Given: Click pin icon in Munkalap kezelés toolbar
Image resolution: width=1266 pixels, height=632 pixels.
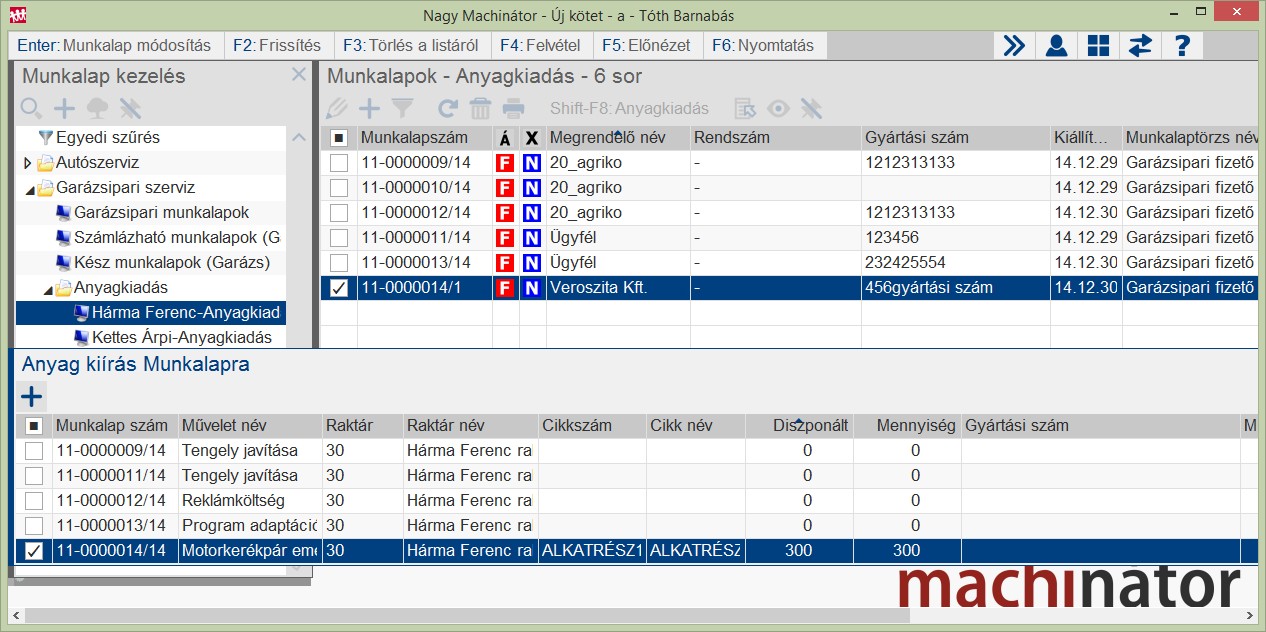Looking at the screenshot, I should click(x=130, y=108).
